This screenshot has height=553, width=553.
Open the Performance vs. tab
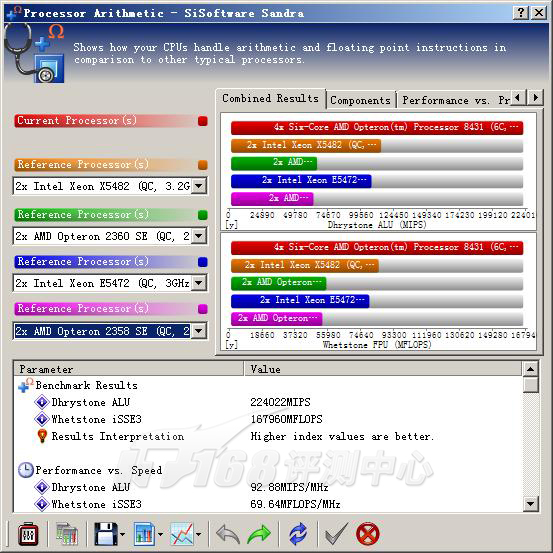click(x=455, y=100)
